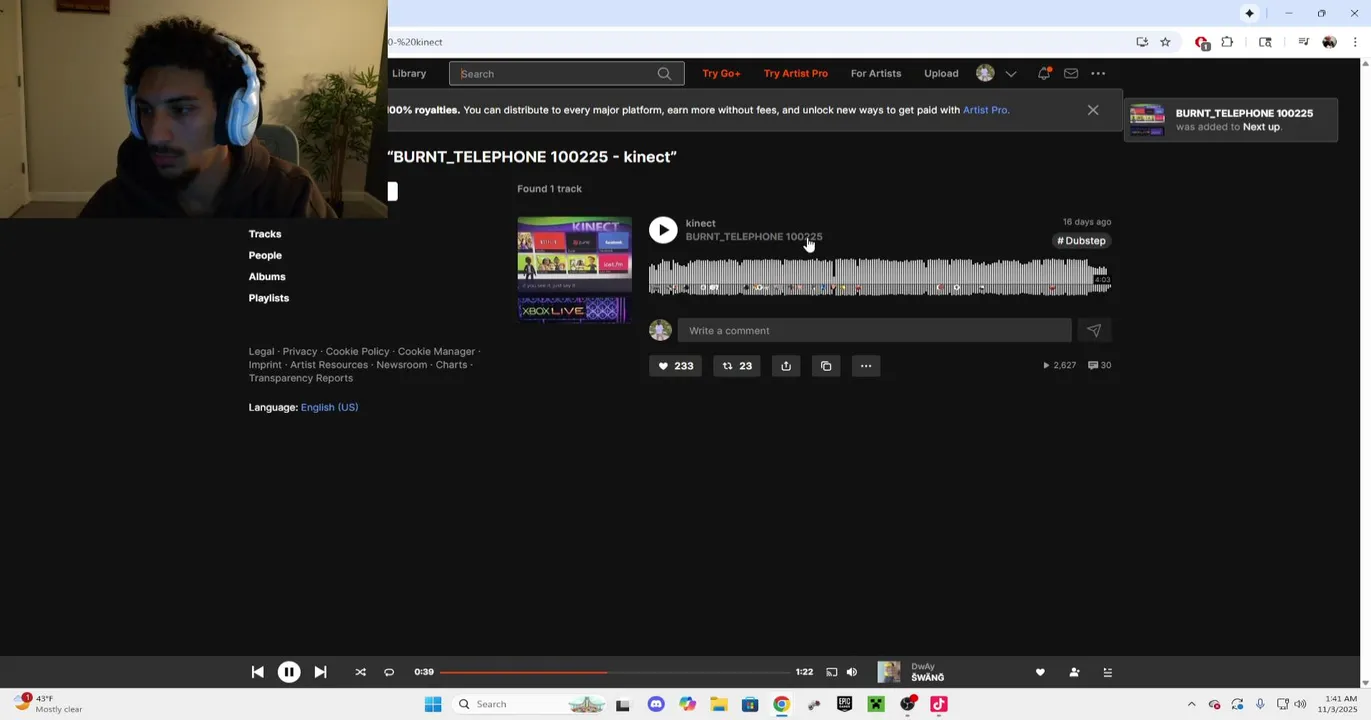The width and height of the screenshot is (1371, 720).
Task: Seek within the track waveform
Action: [879, 277]
